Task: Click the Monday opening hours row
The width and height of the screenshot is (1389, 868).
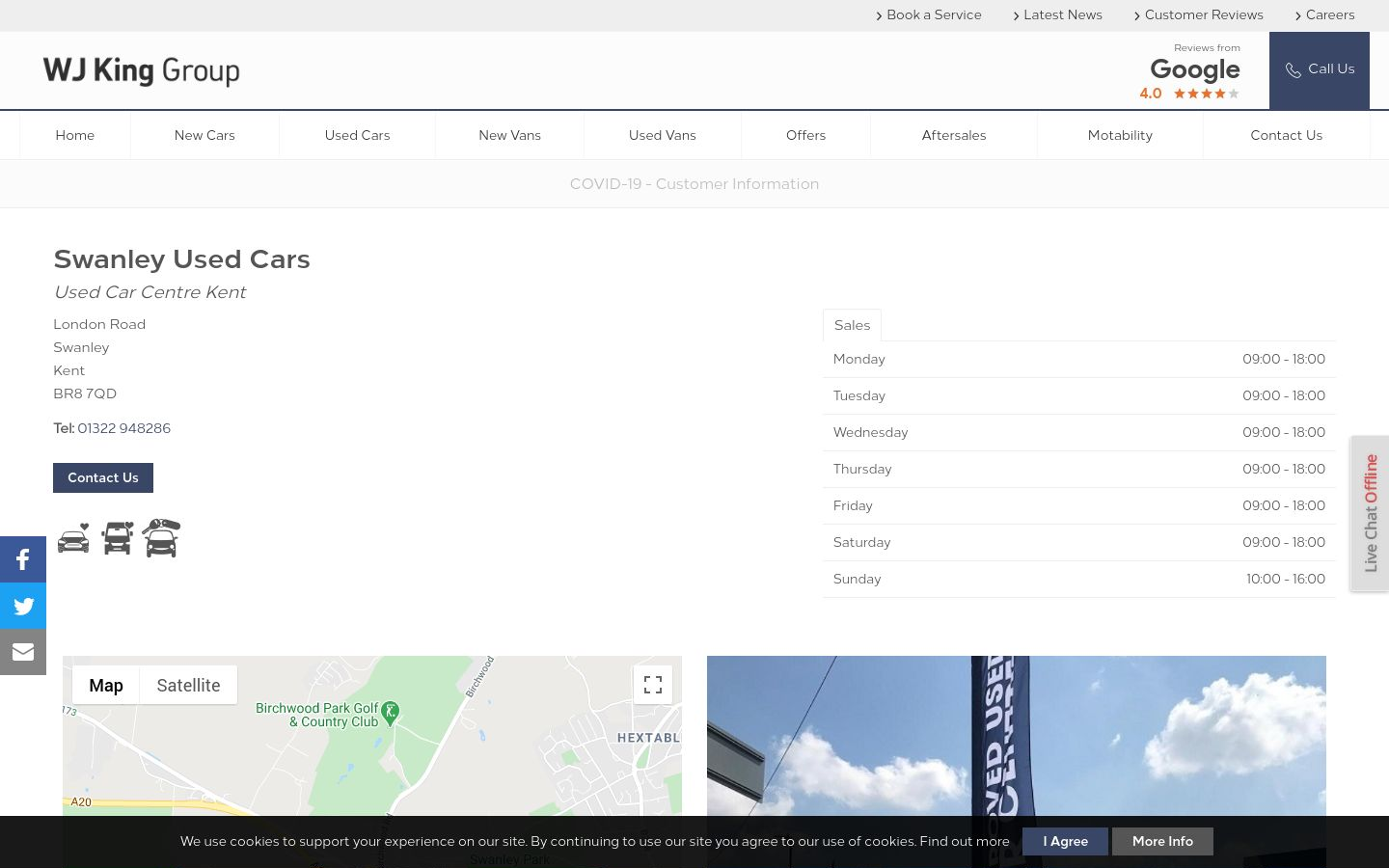Action: [1079, 359]
